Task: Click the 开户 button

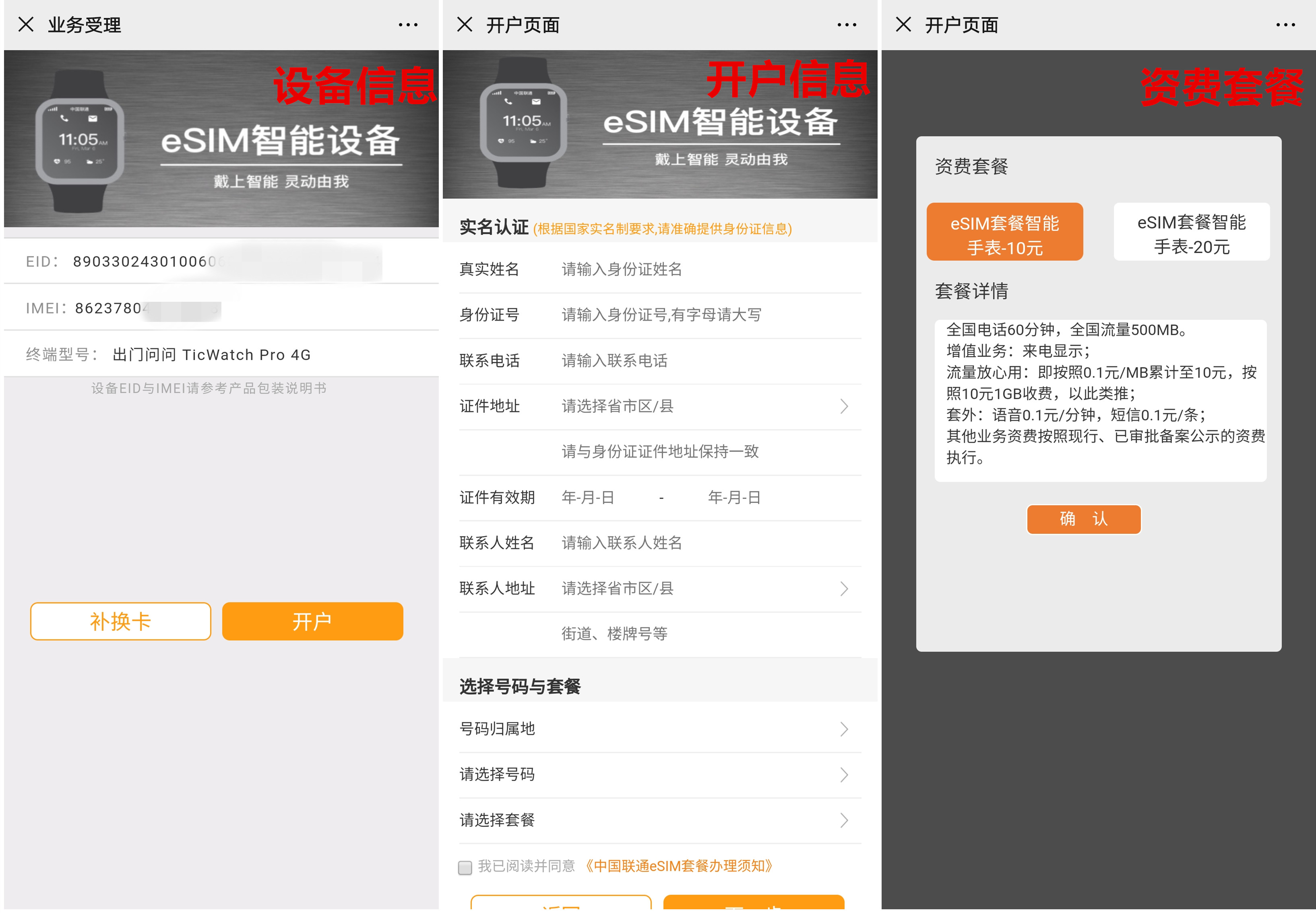Action: click(312, 621)
